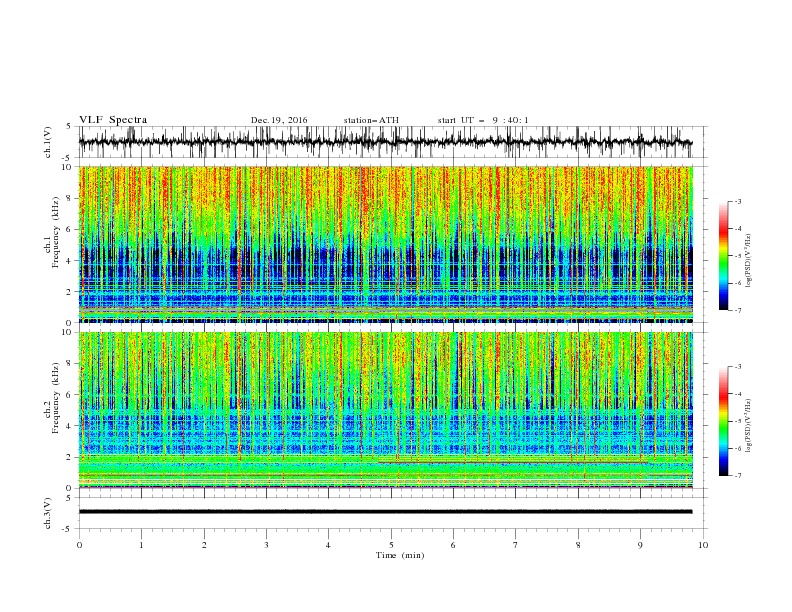Click the "1" tick label on time axis

point(141,545)
